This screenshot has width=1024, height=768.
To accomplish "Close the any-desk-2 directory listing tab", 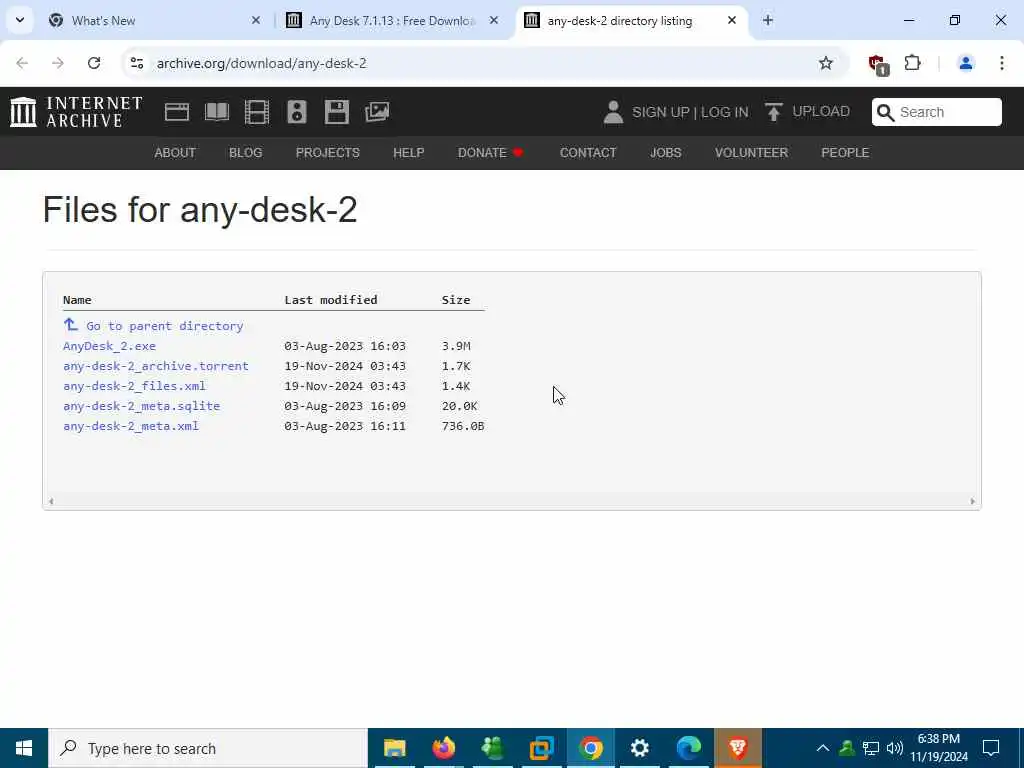I will click(731, 20).
